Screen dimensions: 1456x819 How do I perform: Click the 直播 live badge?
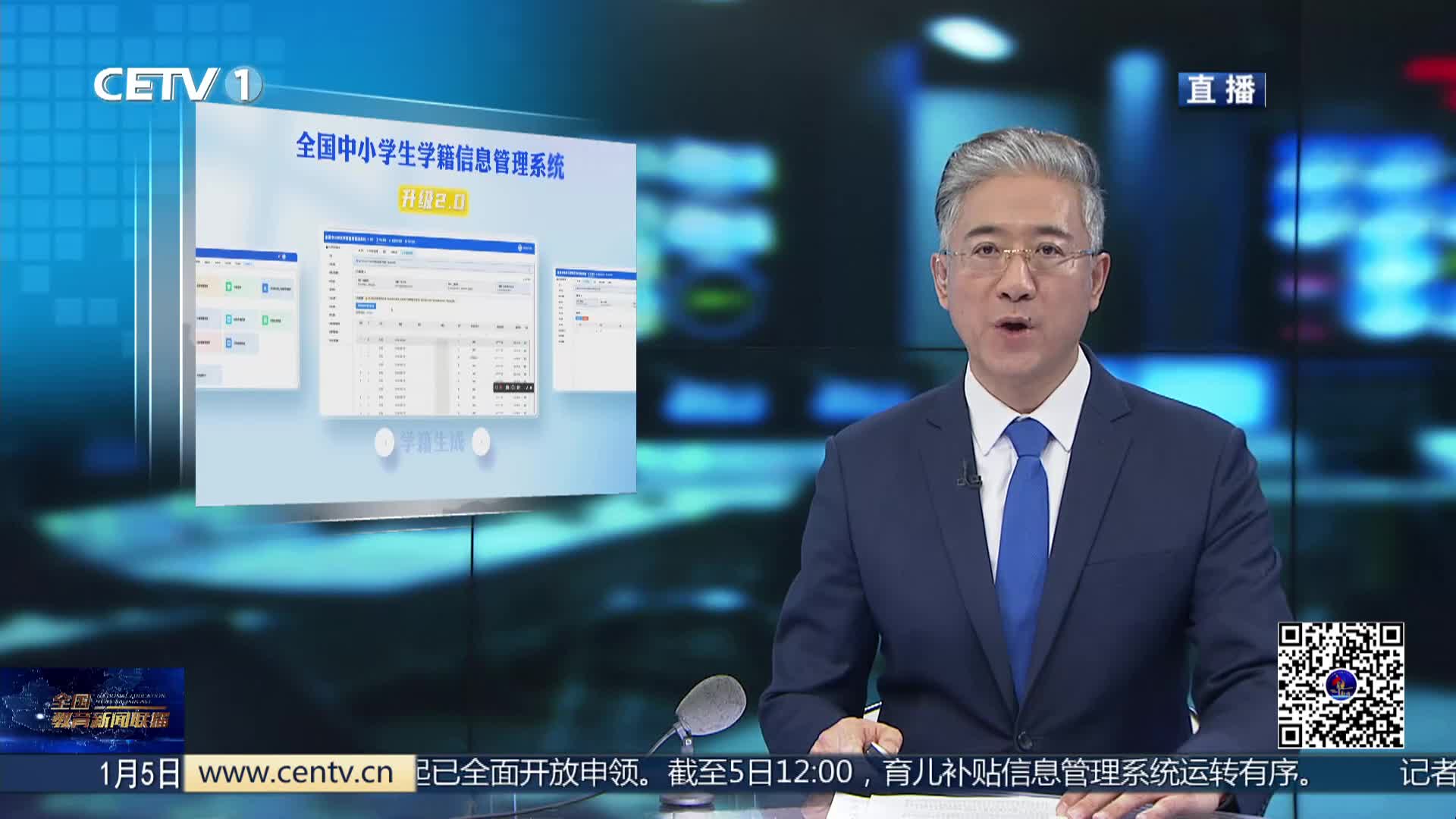(x=1221, y=89)
